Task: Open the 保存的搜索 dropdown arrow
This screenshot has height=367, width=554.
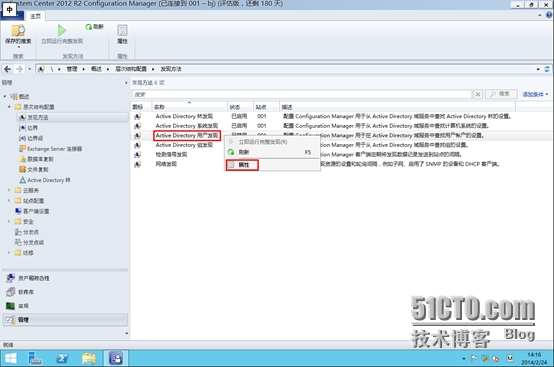Action: click(18, 47)
